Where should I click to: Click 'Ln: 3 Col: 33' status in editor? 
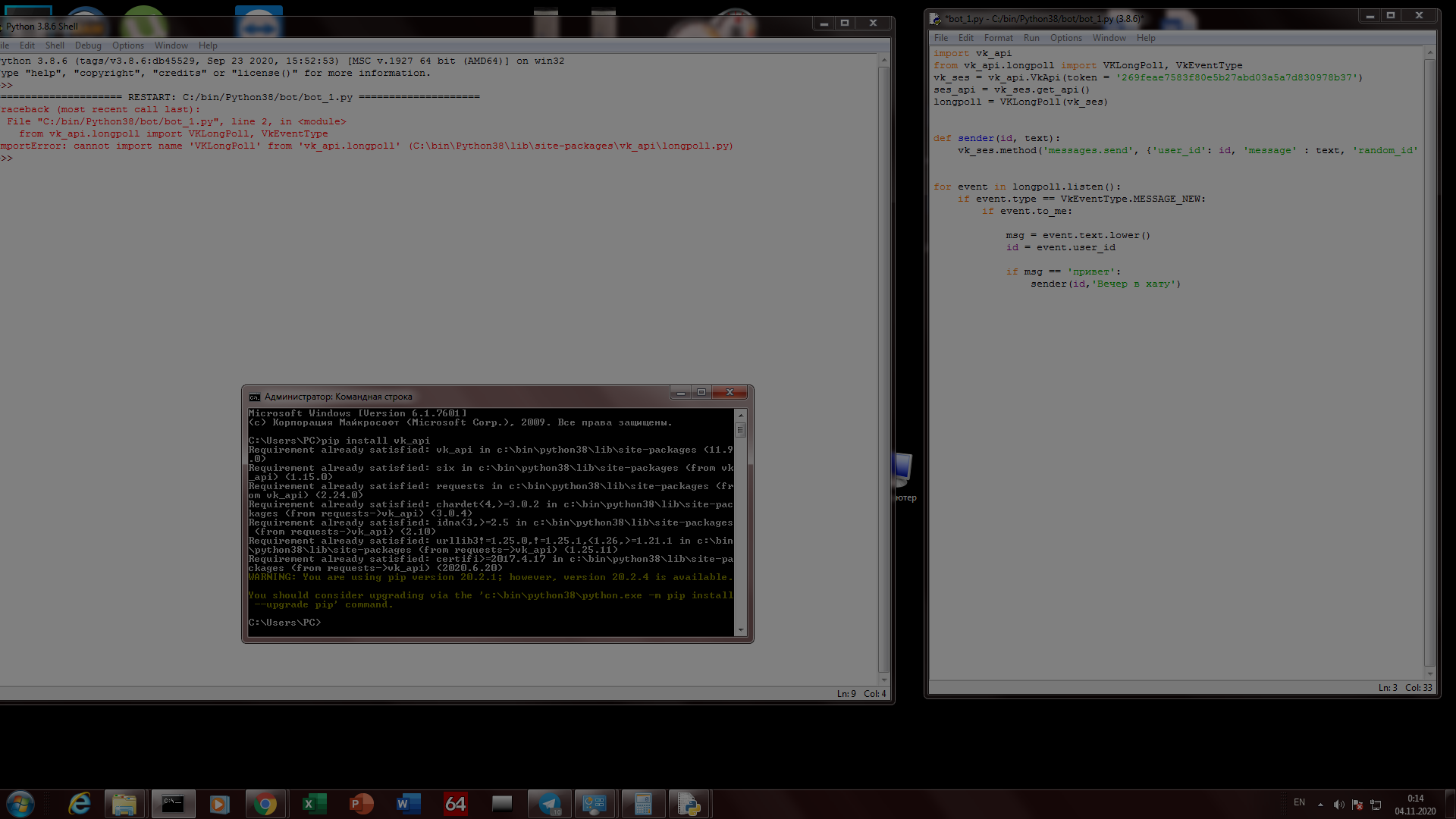1405,688
